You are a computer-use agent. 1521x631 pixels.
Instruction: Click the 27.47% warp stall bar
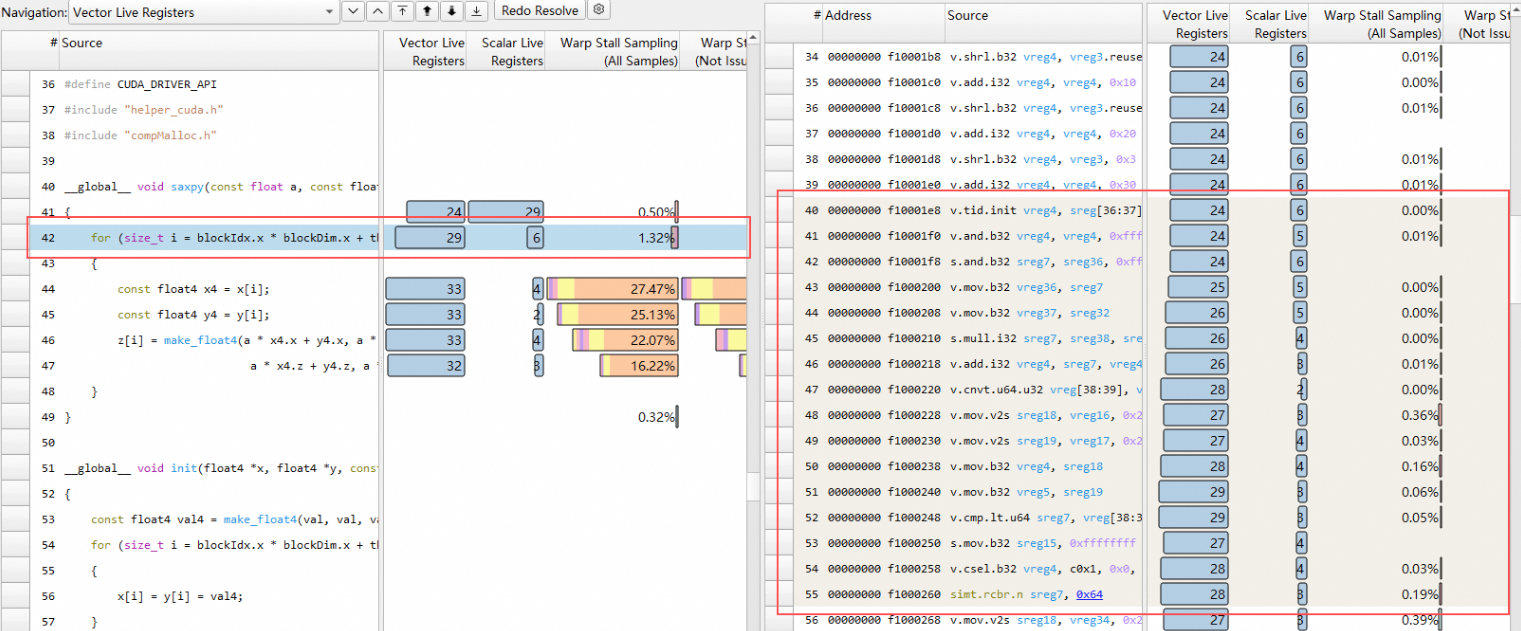click(612, 289)
